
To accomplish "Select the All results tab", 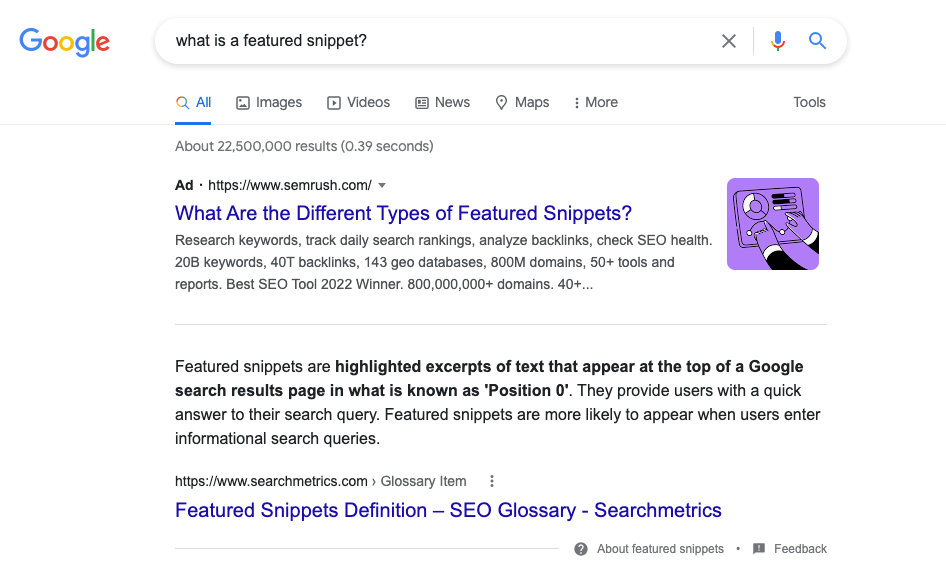I will tap(194, 102).
